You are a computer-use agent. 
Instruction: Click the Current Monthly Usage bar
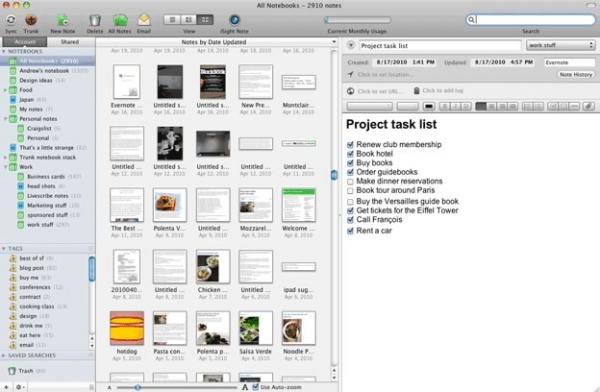tap(357, 20)
